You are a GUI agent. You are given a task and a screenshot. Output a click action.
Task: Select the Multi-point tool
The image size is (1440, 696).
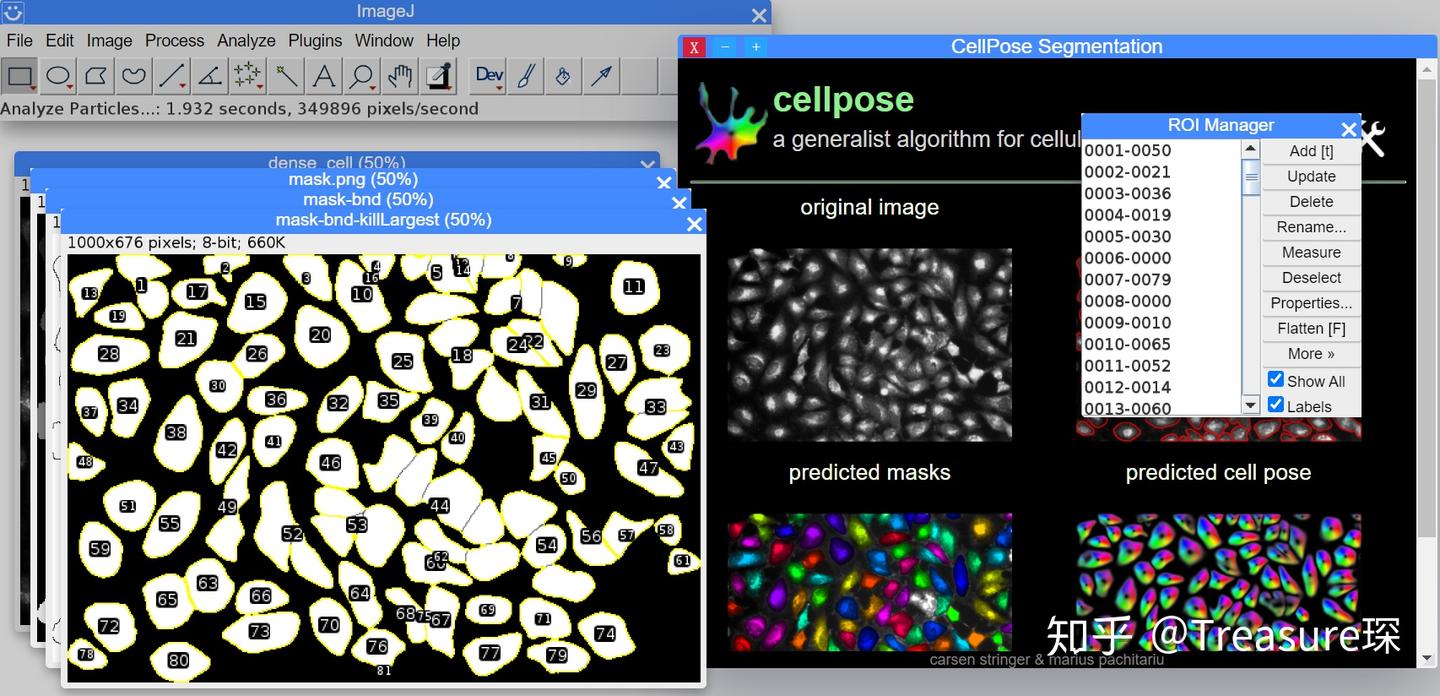[x=249, y=75]
